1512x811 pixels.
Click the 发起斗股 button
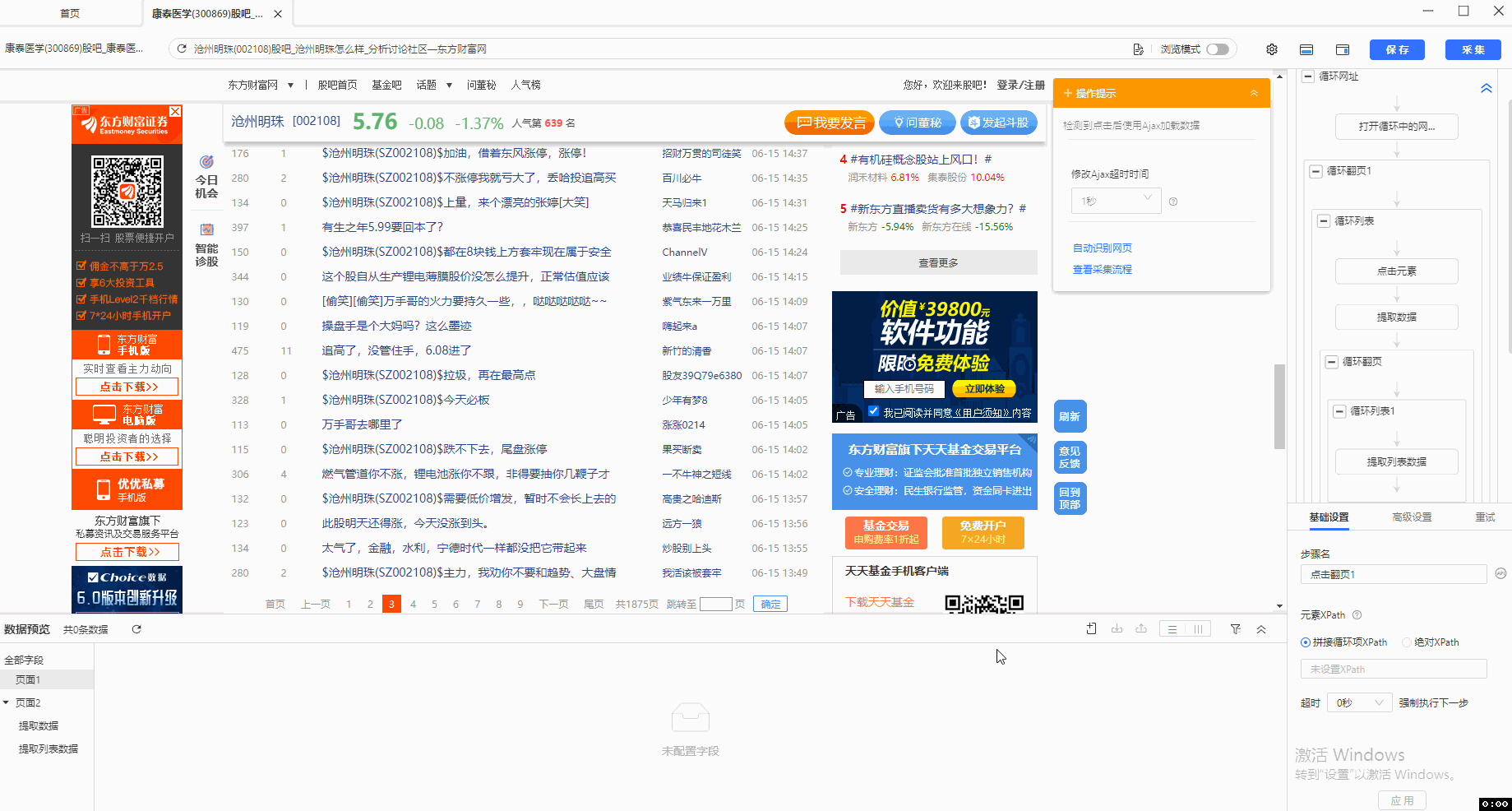click(x=998, y=123)
